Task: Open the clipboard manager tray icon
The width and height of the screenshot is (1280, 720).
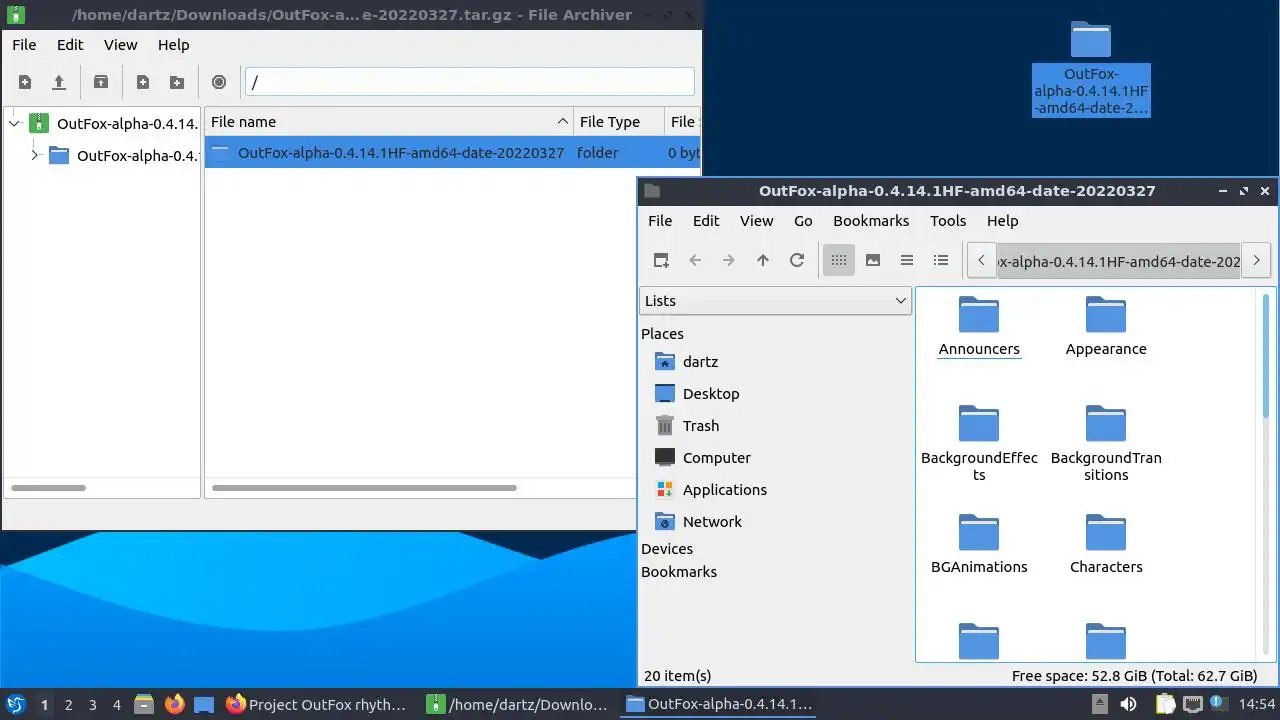Action: [1166, 704]
